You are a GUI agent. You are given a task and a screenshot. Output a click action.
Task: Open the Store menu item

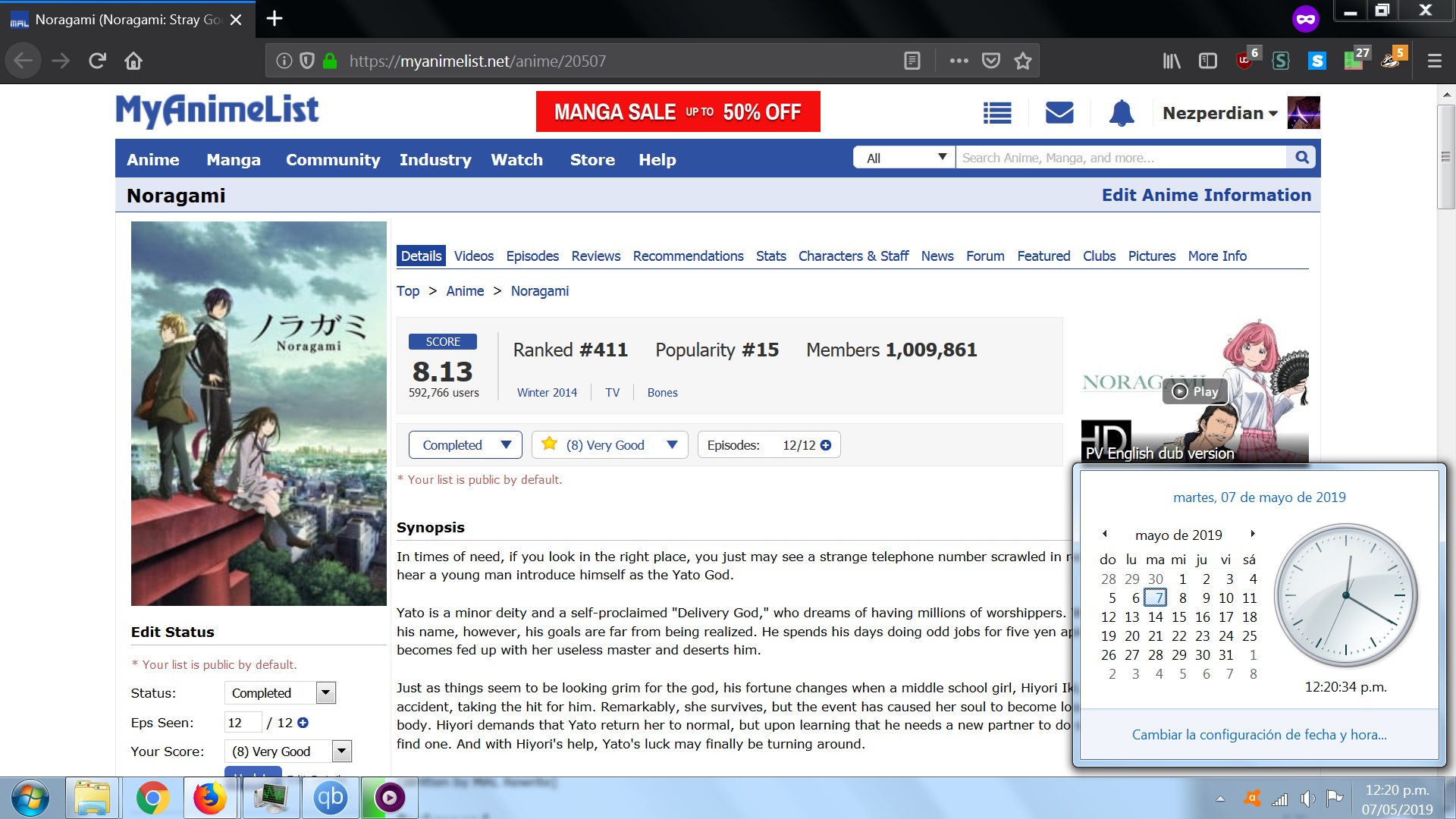pos(592,159)
